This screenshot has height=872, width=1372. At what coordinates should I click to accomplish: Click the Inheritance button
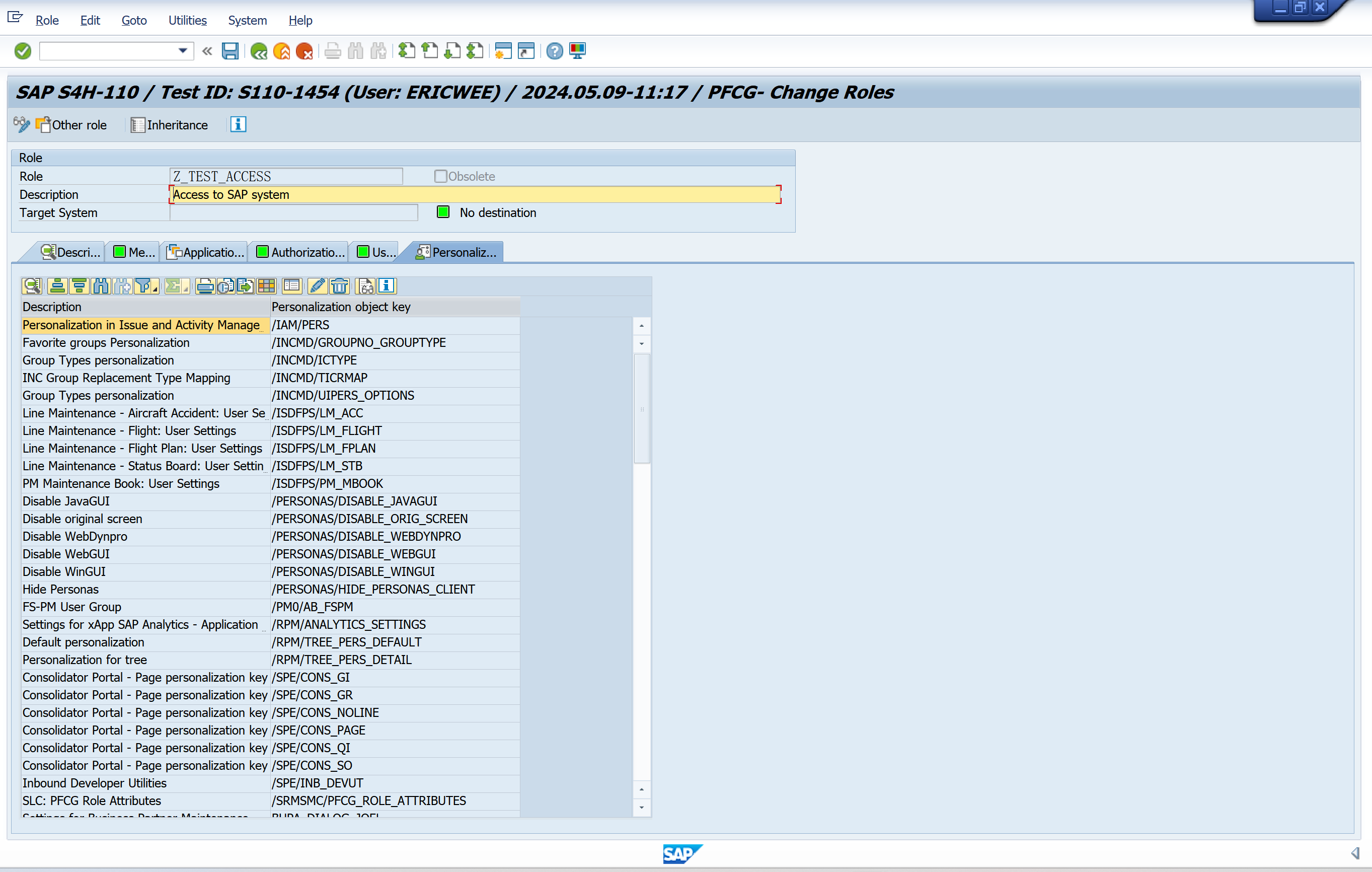[x=169, y=125]
